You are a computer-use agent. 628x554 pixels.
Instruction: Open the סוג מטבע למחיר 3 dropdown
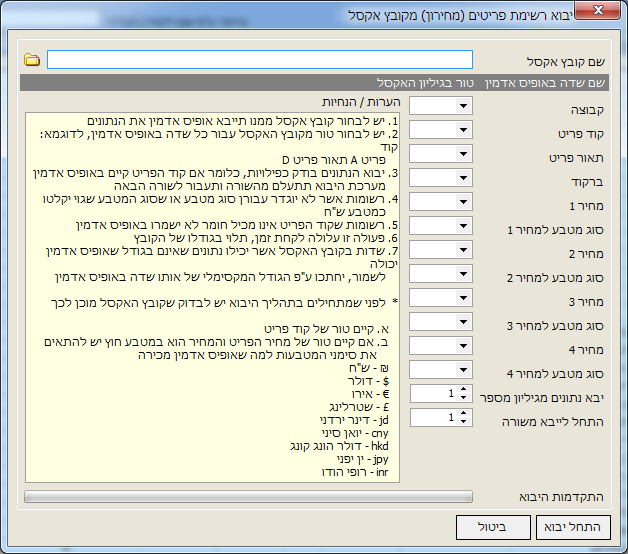[463, 322]
